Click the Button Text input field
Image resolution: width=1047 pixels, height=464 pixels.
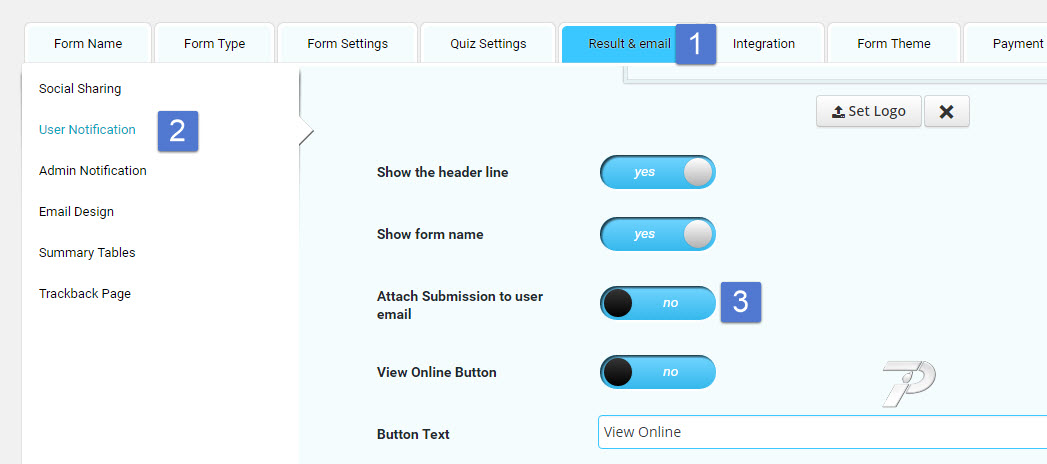coord(820,433)
